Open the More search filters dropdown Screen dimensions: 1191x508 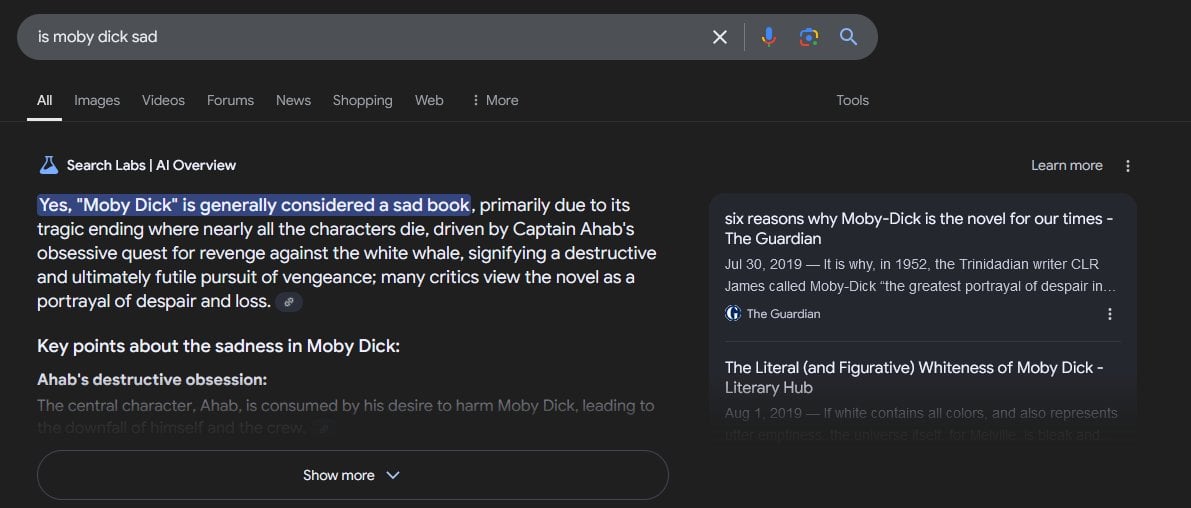(494, 100)
